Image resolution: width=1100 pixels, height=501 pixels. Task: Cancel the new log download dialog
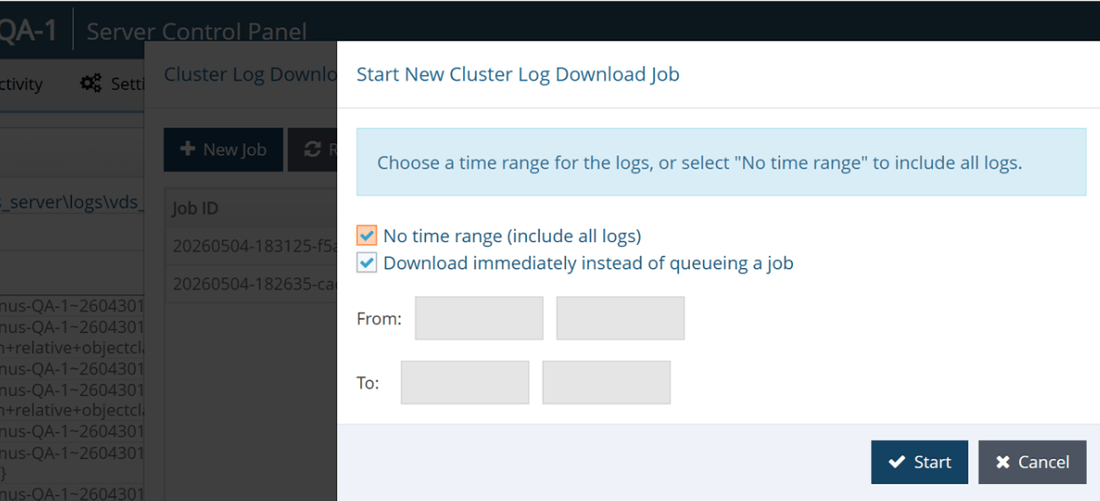point(1032,462)
